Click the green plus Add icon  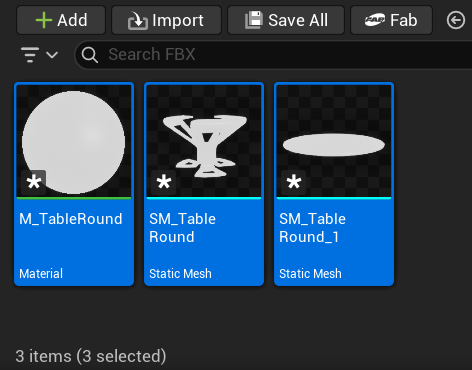coord(44,20)
